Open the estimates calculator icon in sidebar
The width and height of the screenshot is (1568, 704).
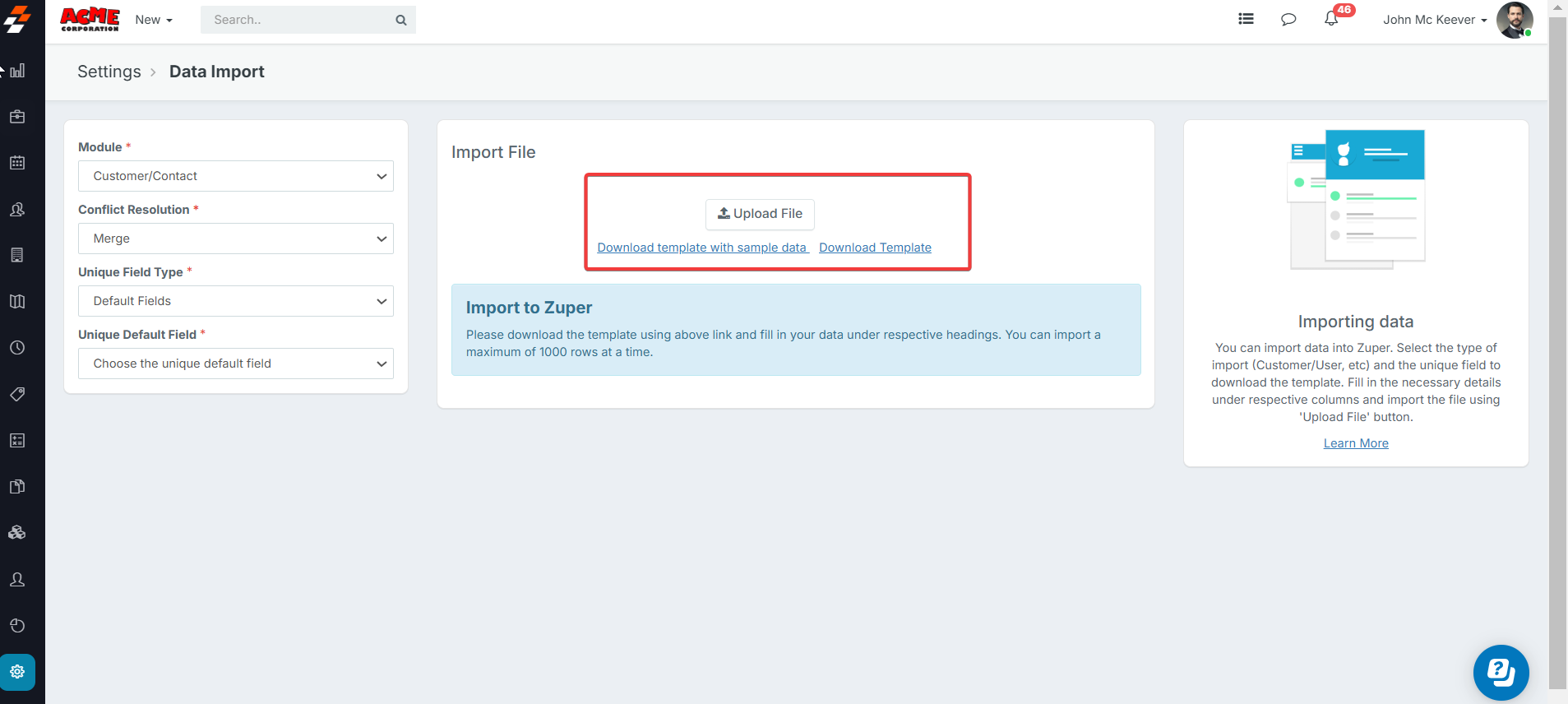click(17, 441)
